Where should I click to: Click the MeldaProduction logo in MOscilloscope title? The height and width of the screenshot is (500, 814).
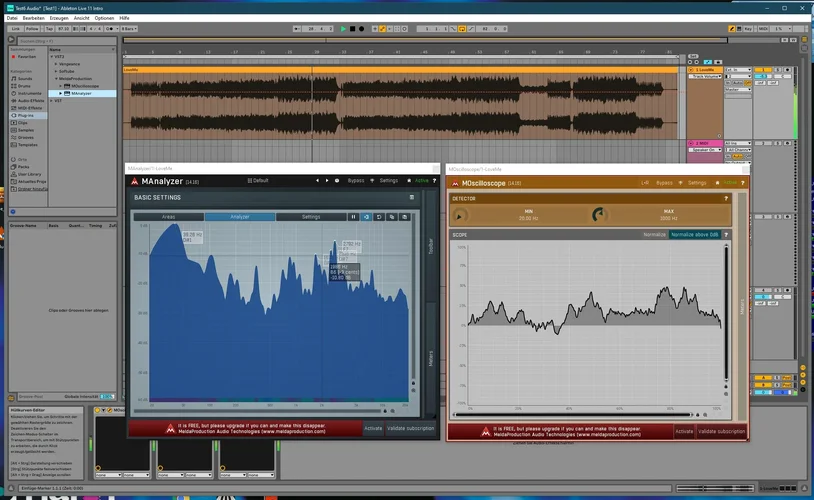(455, 183)
